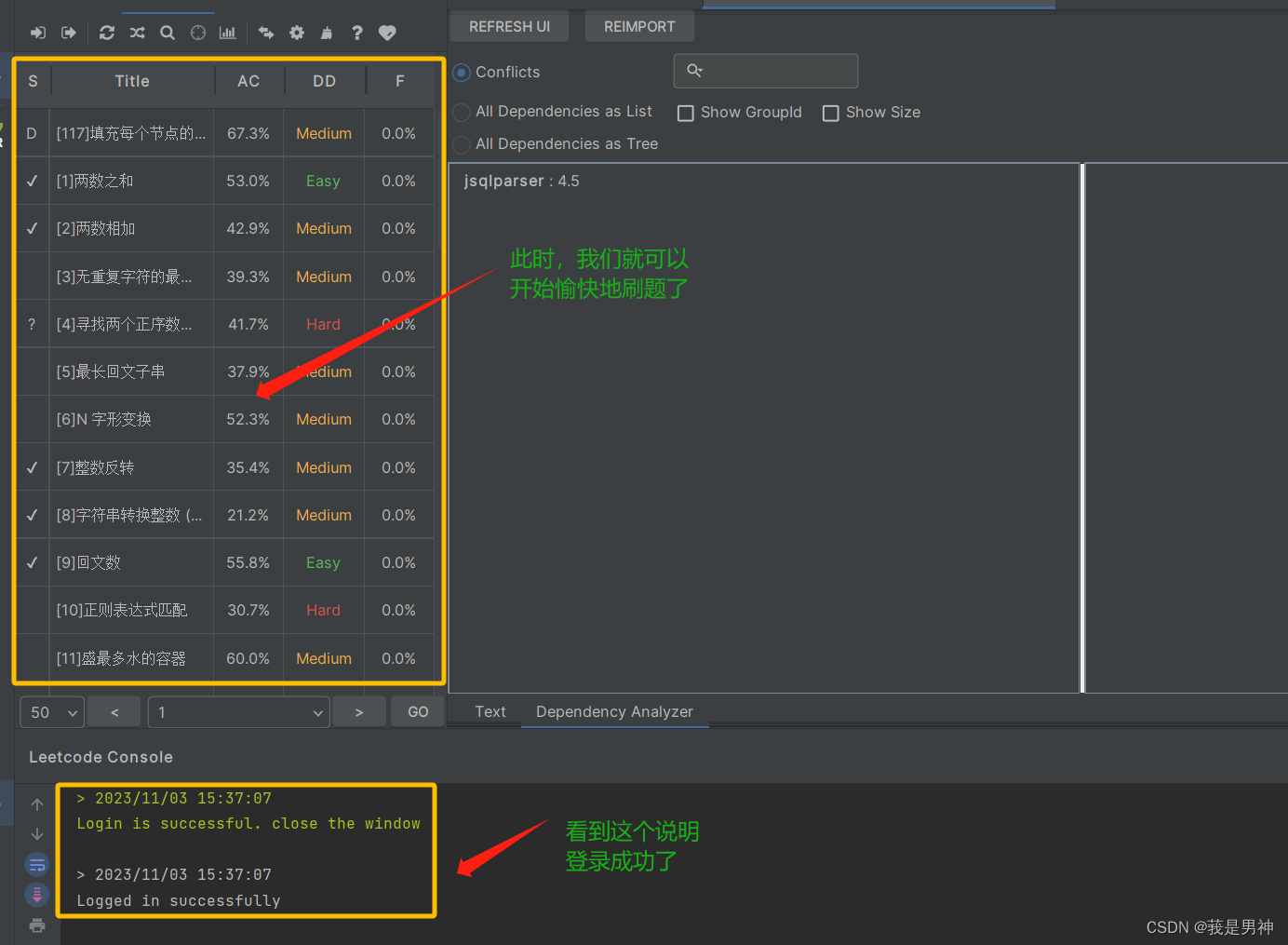1288x945 pixels.
Task: Click the Hard difficulty cell for question [10]
Action: coord(324,610)
